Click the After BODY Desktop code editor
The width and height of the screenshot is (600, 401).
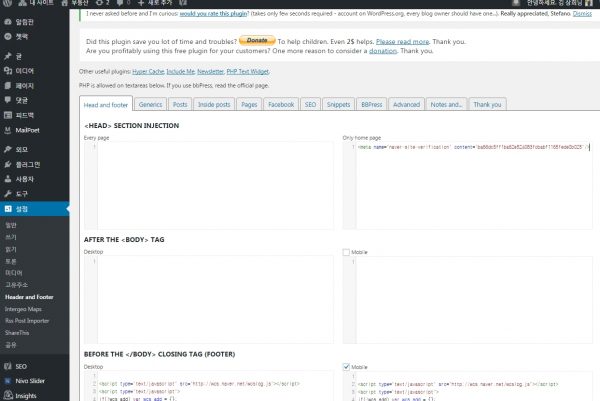[209, 300]
